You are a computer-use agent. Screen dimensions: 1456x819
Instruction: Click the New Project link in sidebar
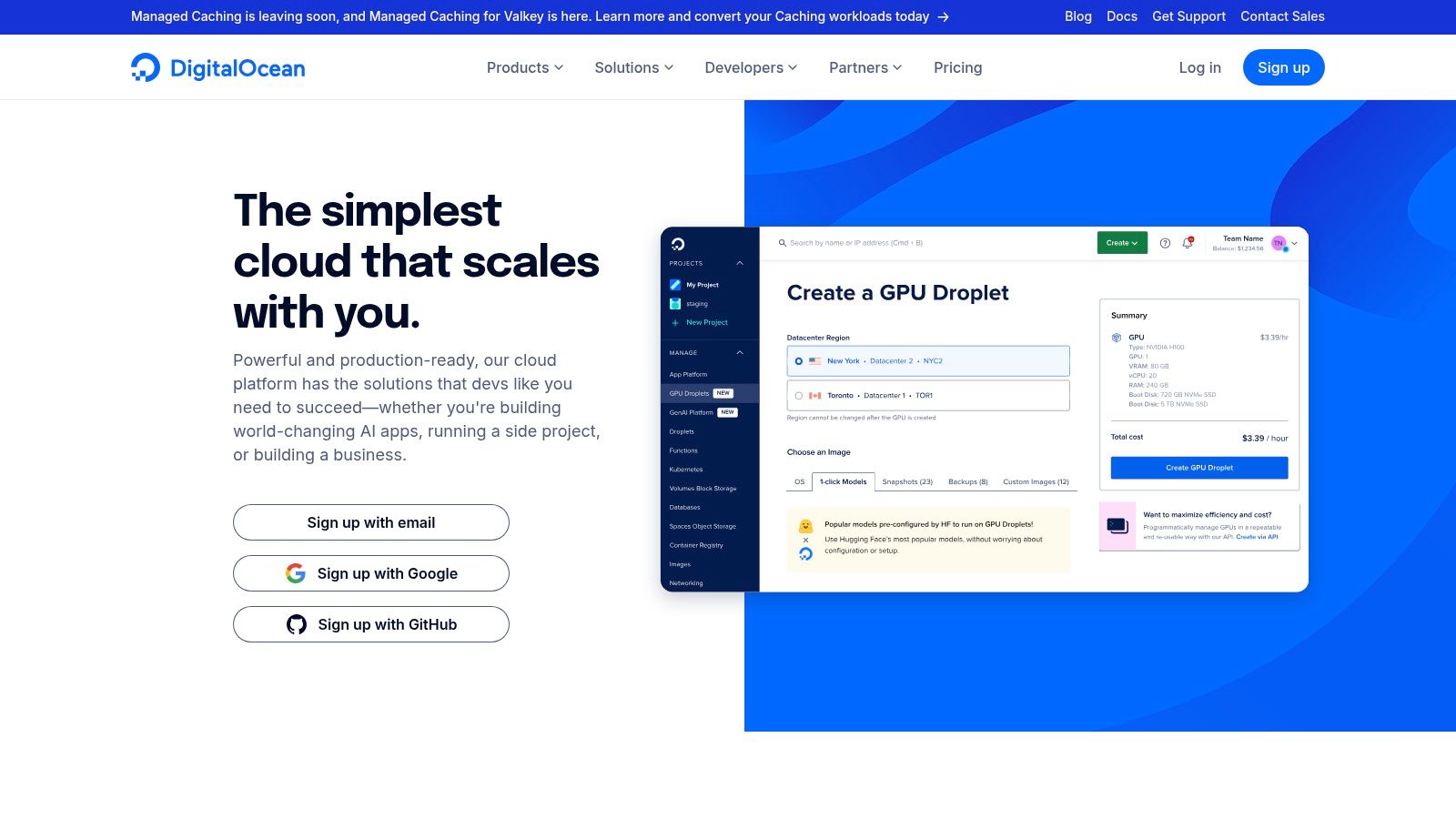(707, 323)
